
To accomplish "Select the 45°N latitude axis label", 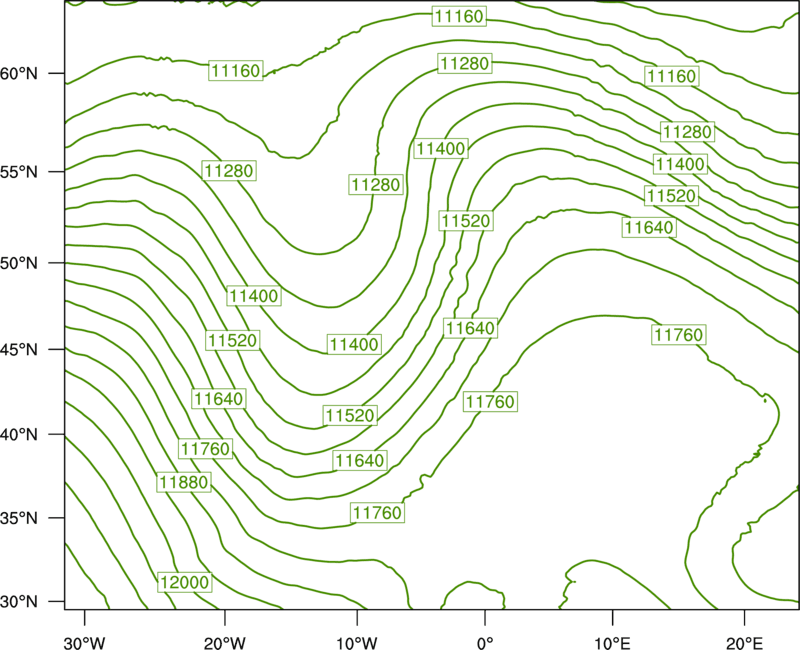I will (x=19, y=349).
